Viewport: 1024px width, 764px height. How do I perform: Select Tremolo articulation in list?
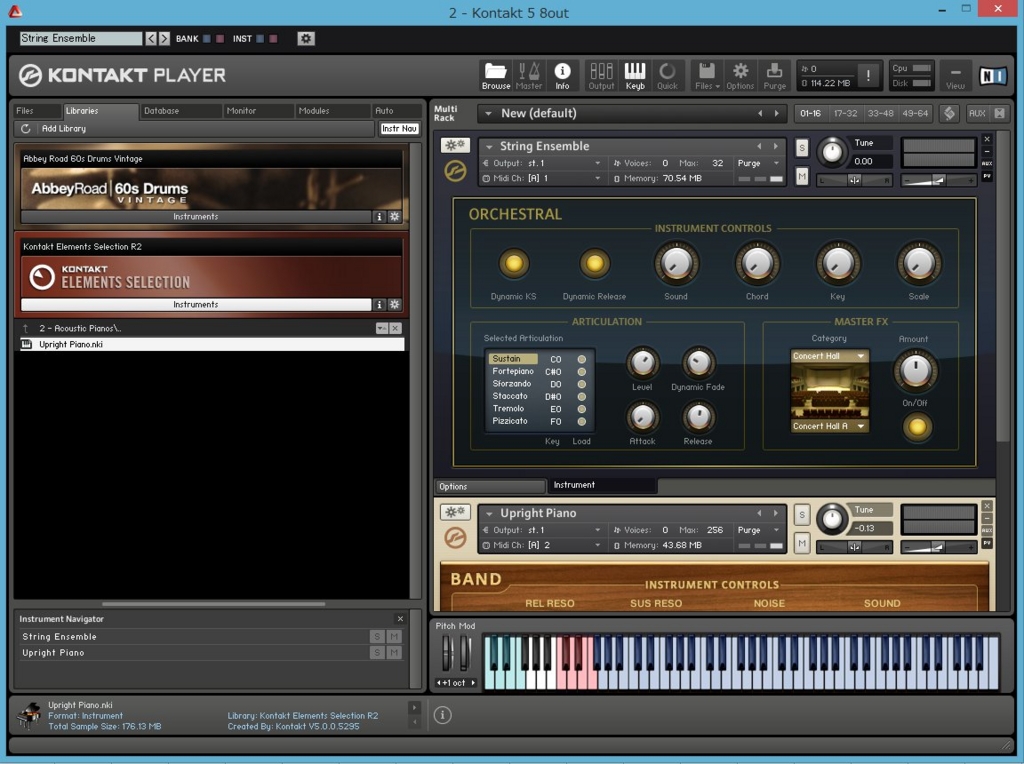click(x=508, y=409)
